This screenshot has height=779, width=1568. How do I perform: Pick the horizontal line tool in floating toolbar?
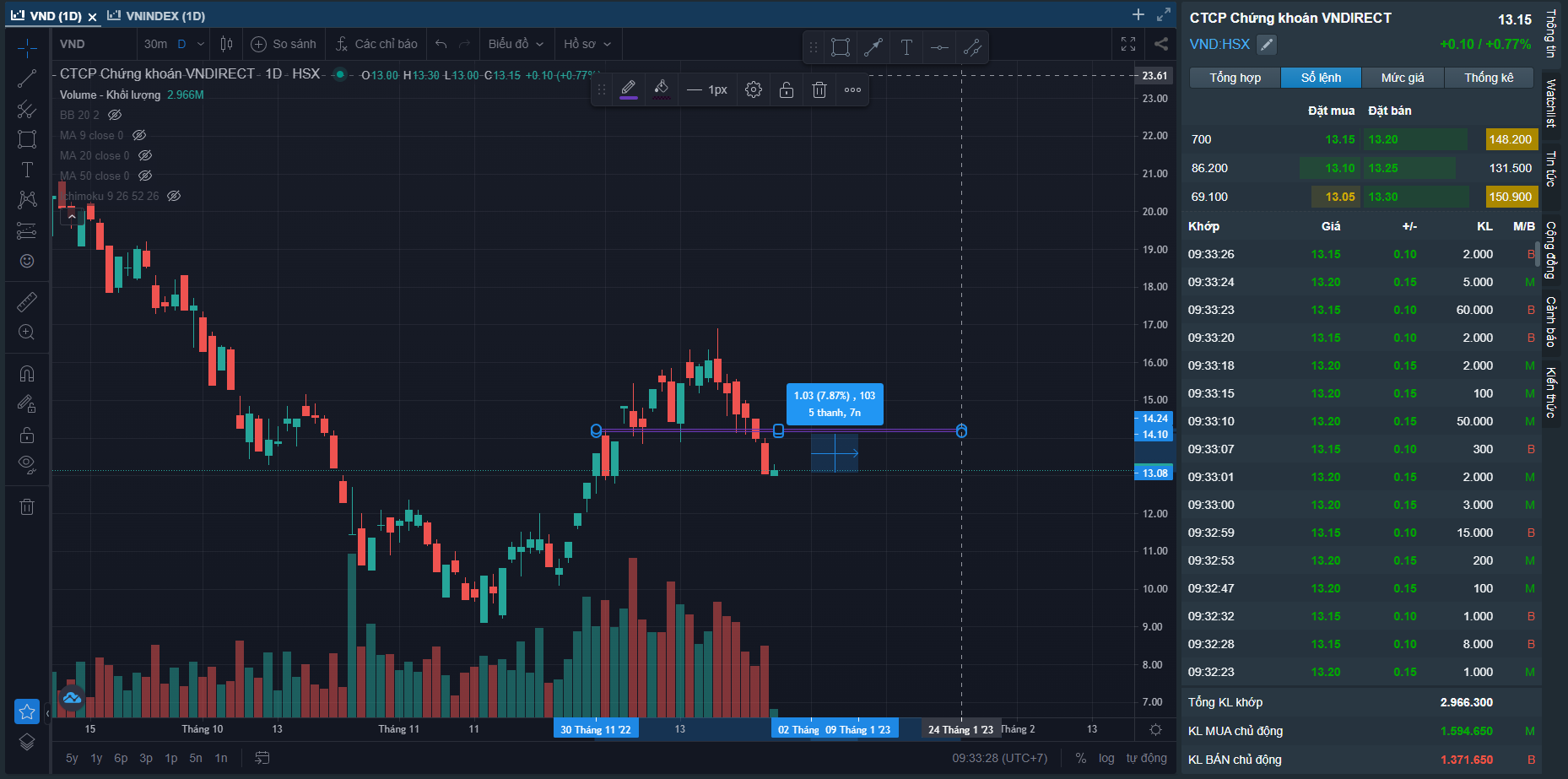tap(939, 47)
